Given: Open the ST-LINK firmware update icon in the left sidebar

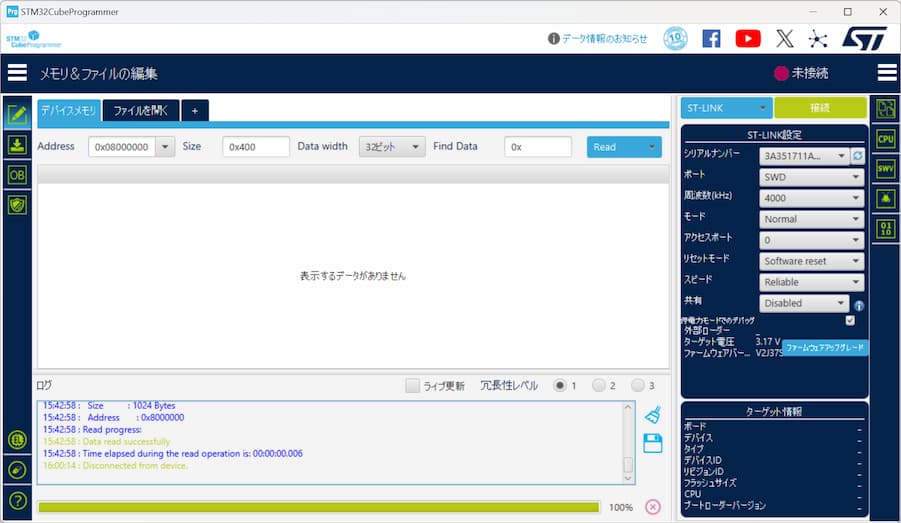Looking at the screenshot, I should (17, 470).
